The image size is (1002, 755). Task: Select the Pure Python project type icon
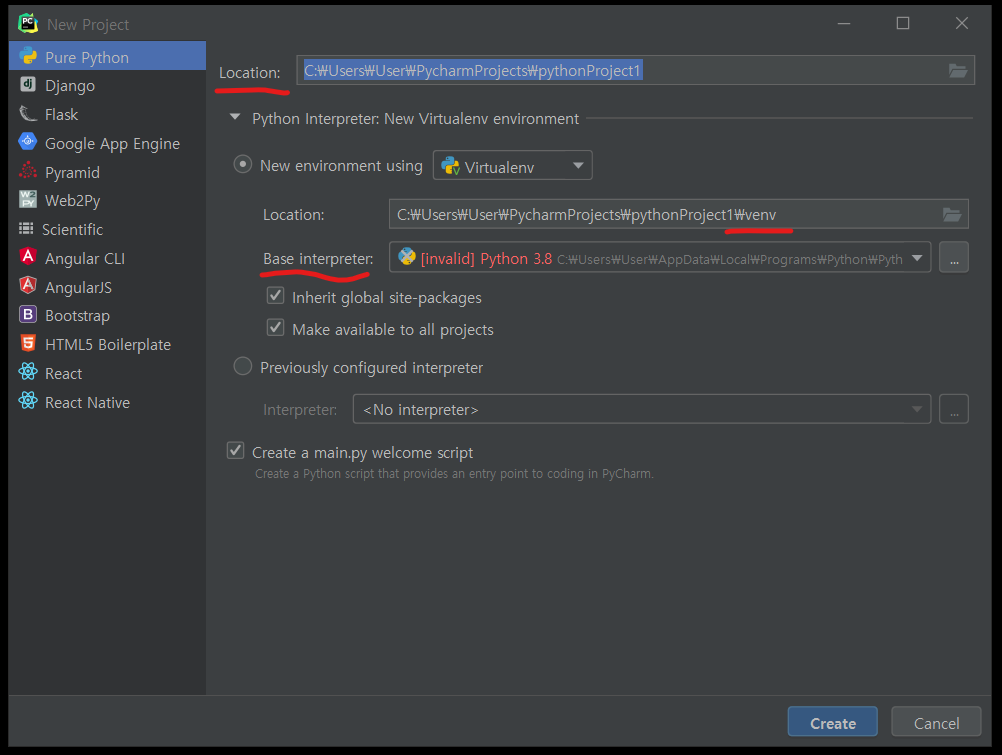pos(28,57)
